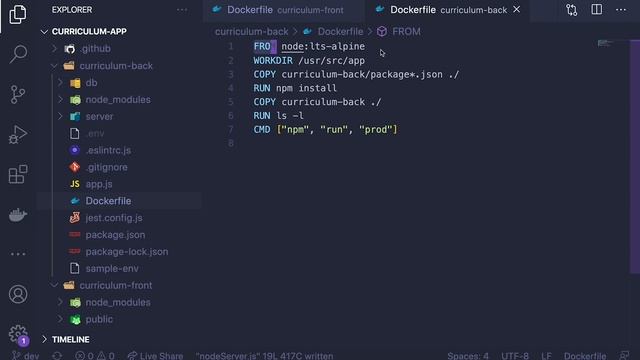Open the Manage settings gear

point(18,334)
